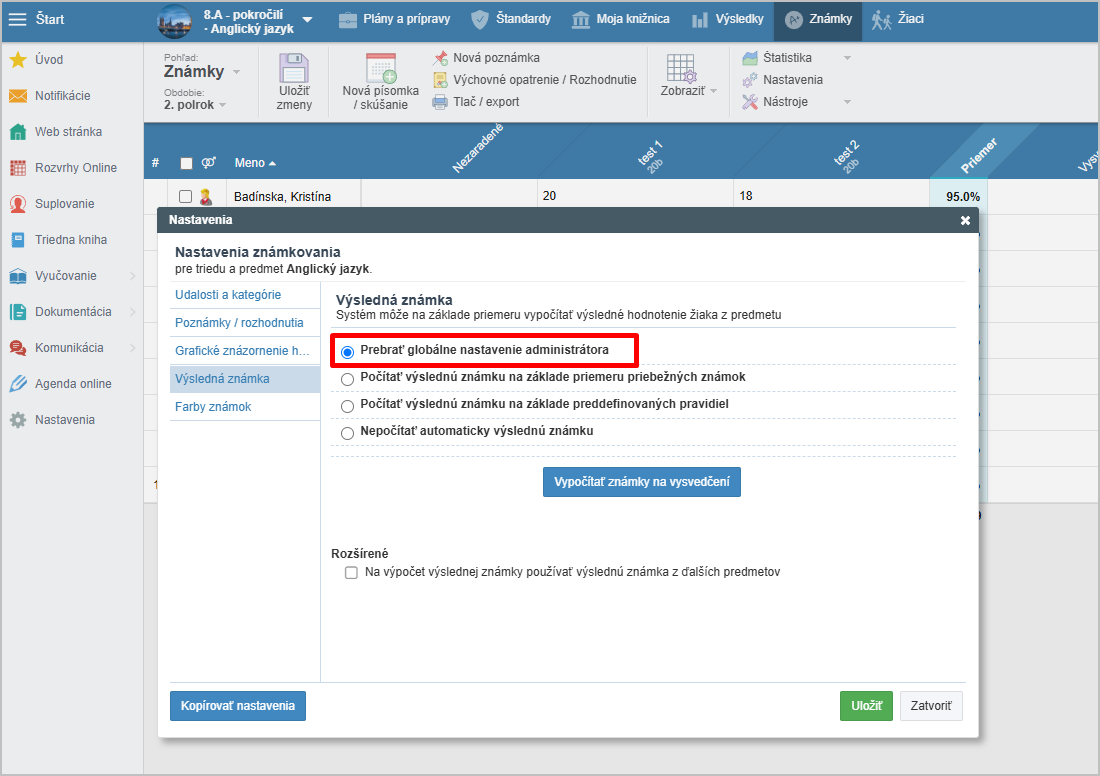Image resolution: width=1100 pixels, height=776 pixels.
Task: Select radio Počítať na základe preddefinovaných pravidiel
Action: [x=348, y=406]
